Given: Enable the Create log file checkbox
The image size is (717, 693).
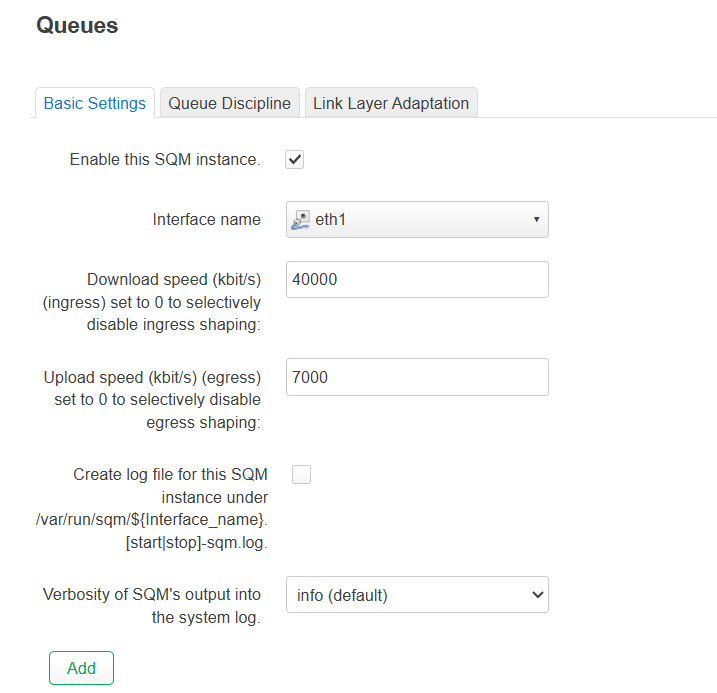Looking at the screenshot, I should (301, 475).
